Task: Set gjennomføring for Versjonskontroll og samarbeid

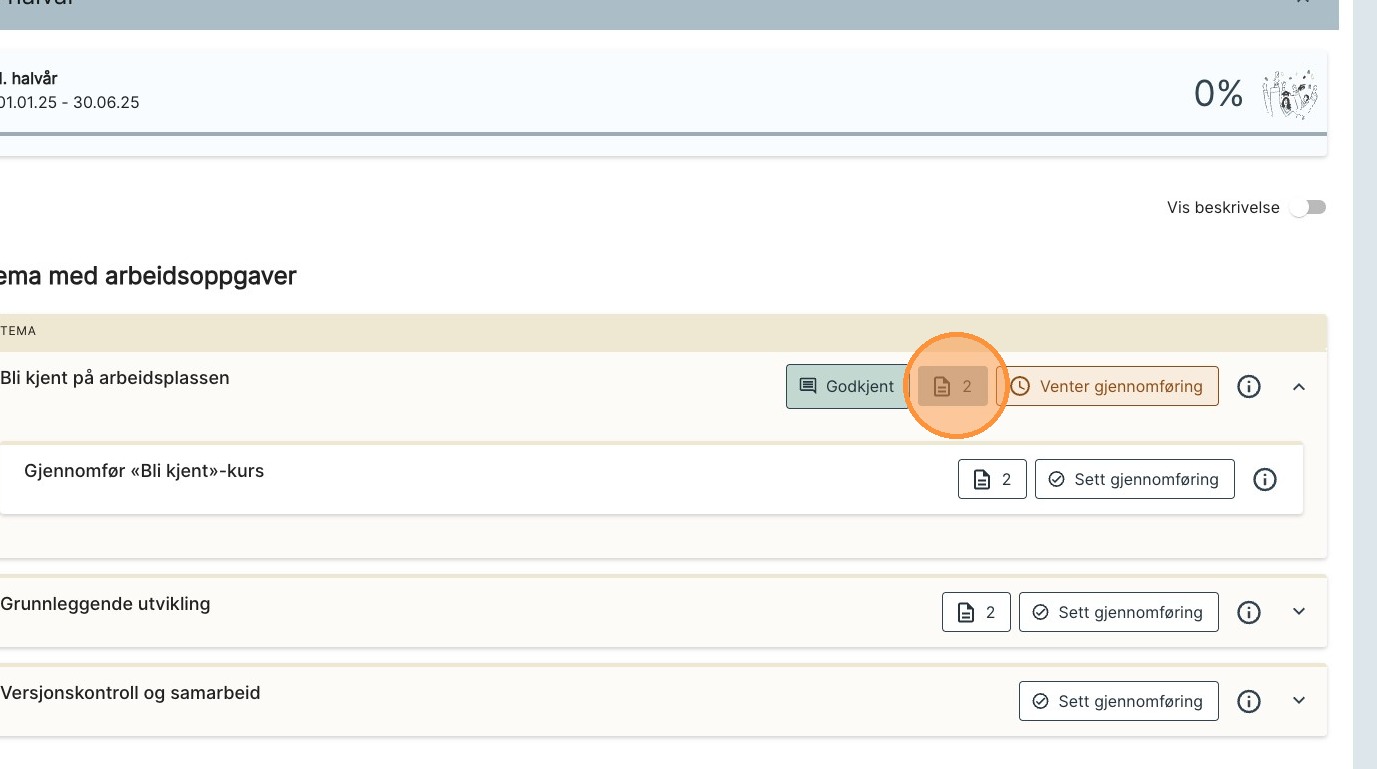Action: 1118,701
